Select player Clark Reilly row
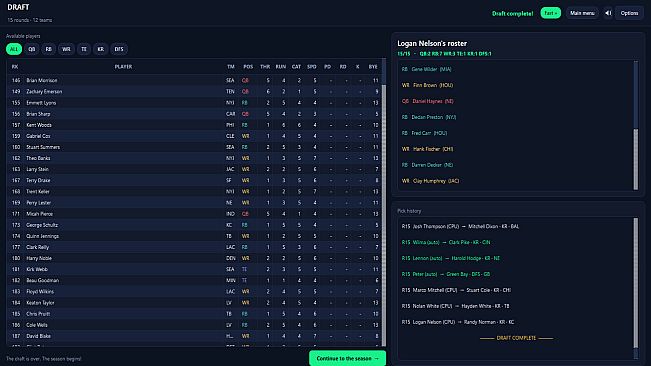The height and width of the screenshot is (366, 651). click(x=193, y=247)
